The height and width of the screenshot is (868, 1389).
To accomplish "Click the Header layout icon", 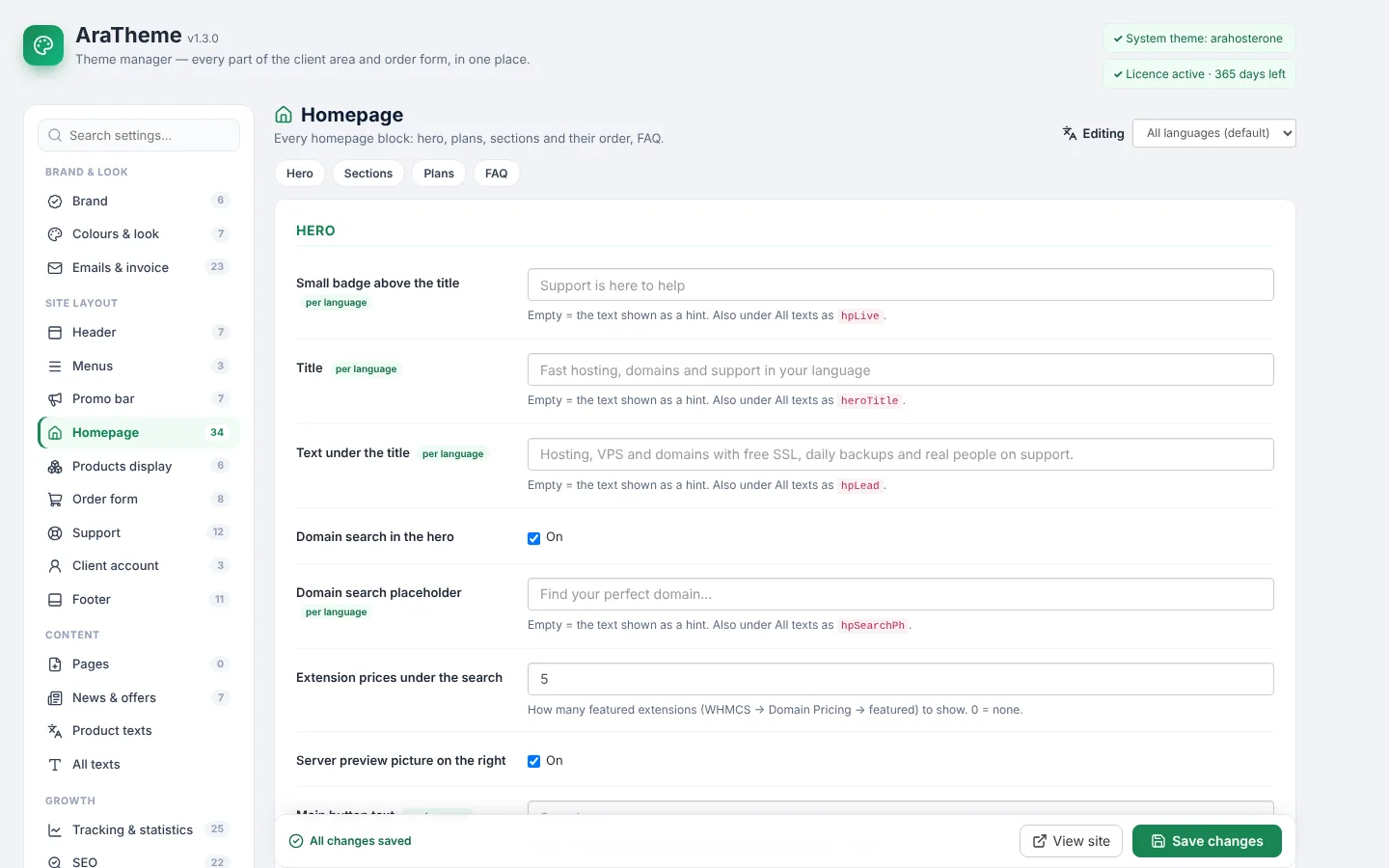I will [x=55, y=333].
